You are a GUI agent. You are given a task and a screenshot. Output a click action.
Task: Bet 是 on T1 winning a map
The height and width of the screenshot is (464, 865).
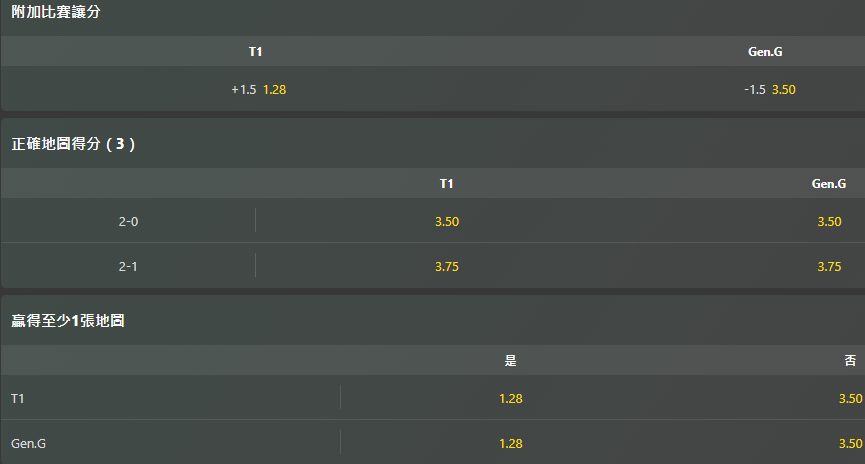511,398
